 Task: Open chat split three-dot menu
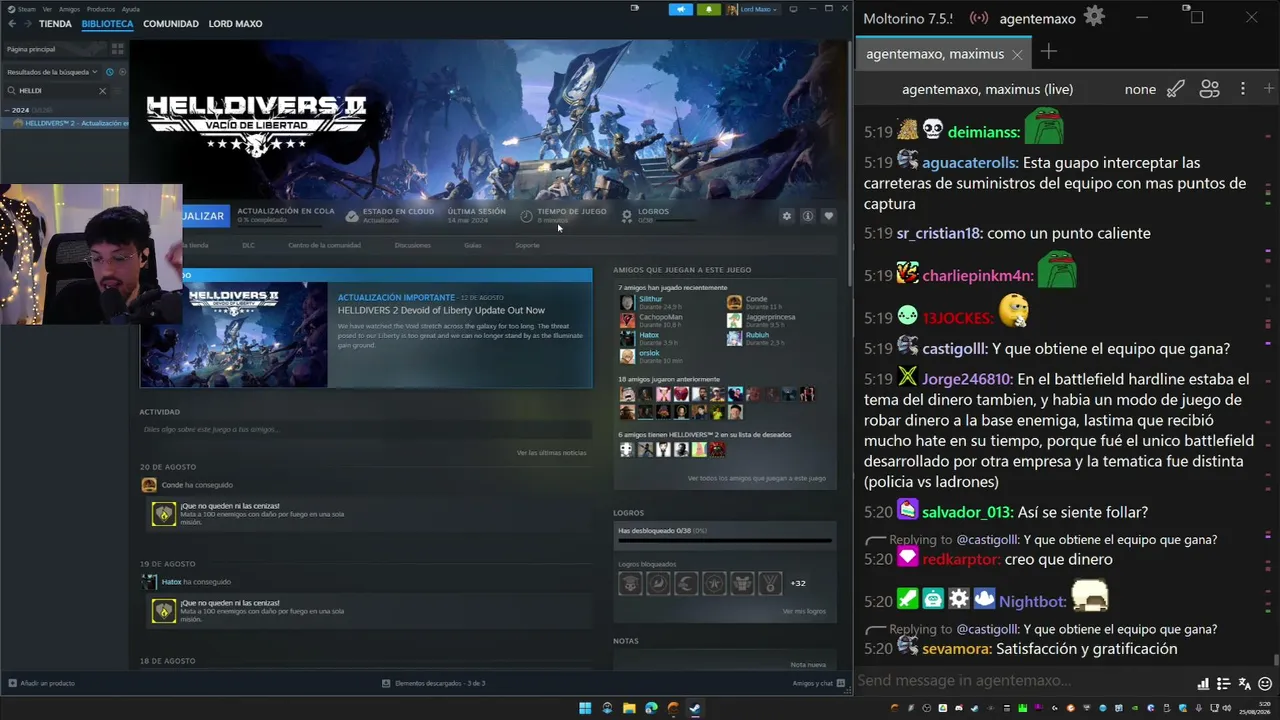[x=1243, y=89]
